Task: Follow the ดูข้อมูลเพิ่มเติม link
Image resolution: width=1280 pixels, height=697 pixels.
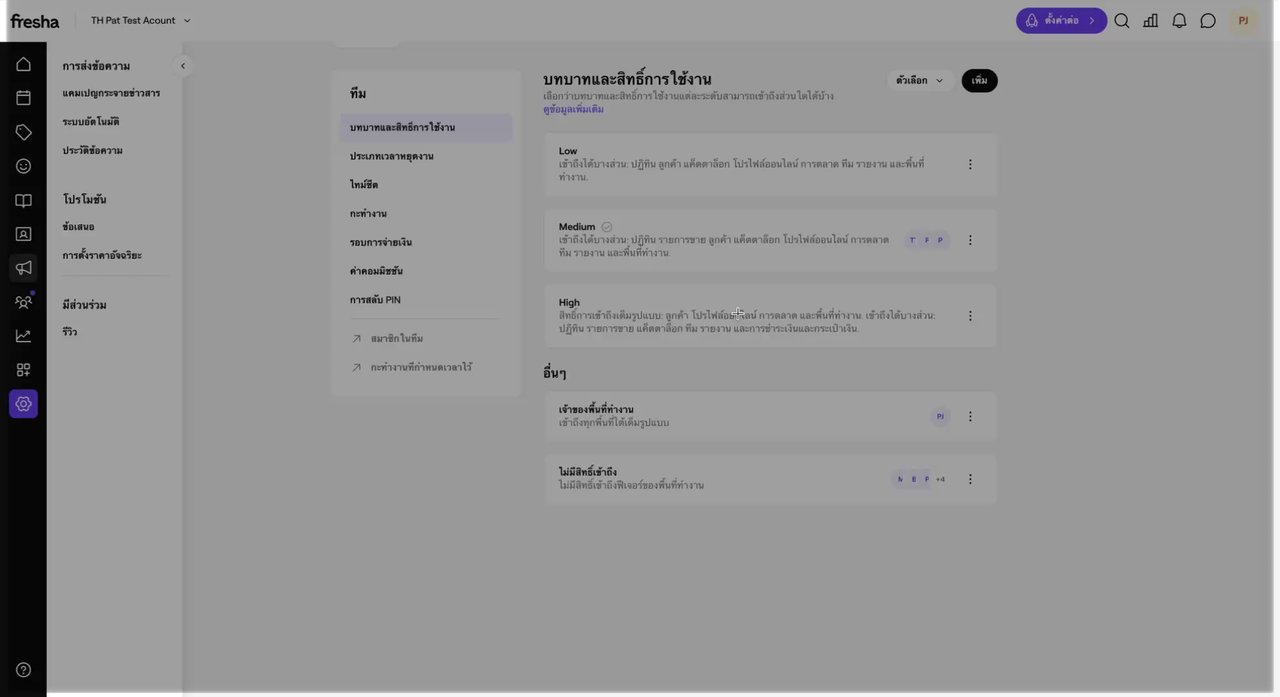Action: click(x=573, y=109)
